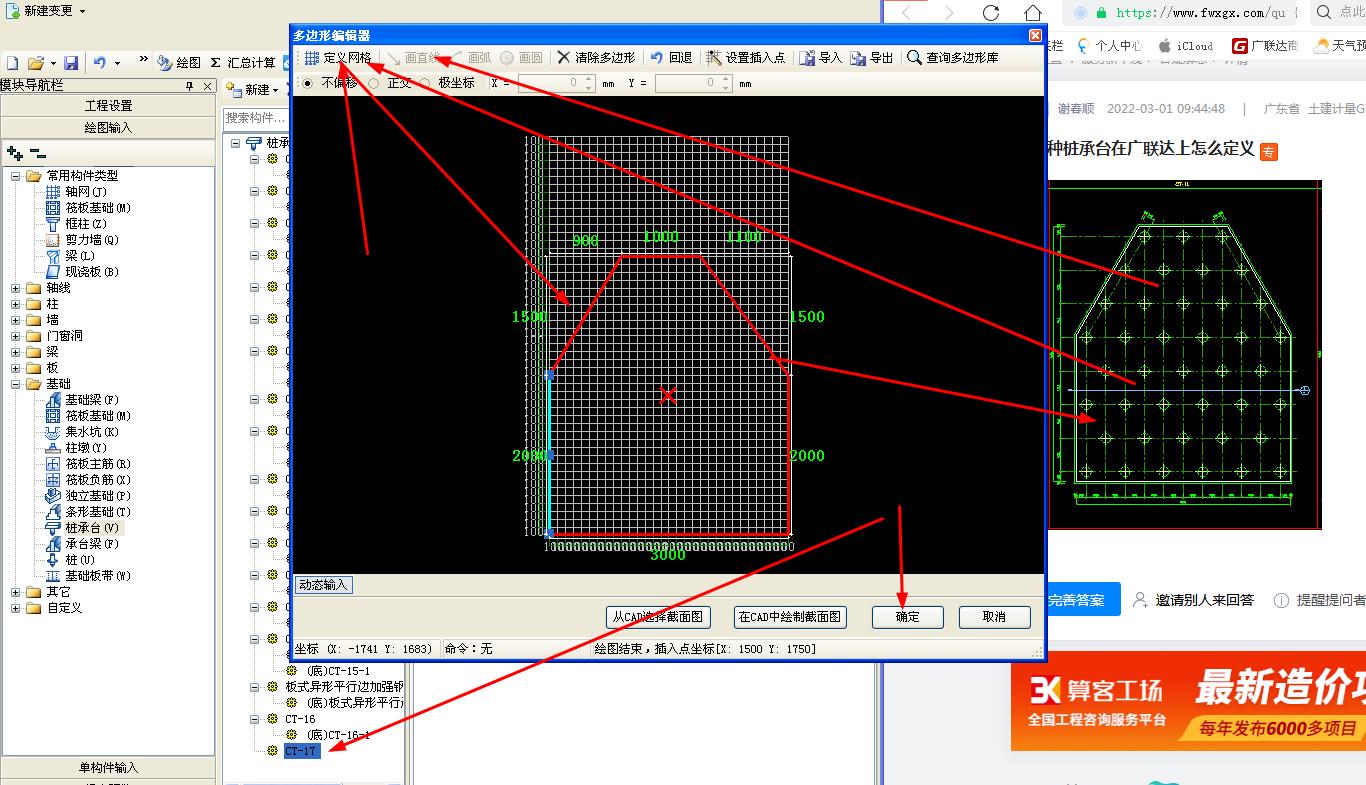Click the 定义网格 grid tool
Screen dimensions: 1366x785
pyautogui.click(x=337, y=58)
